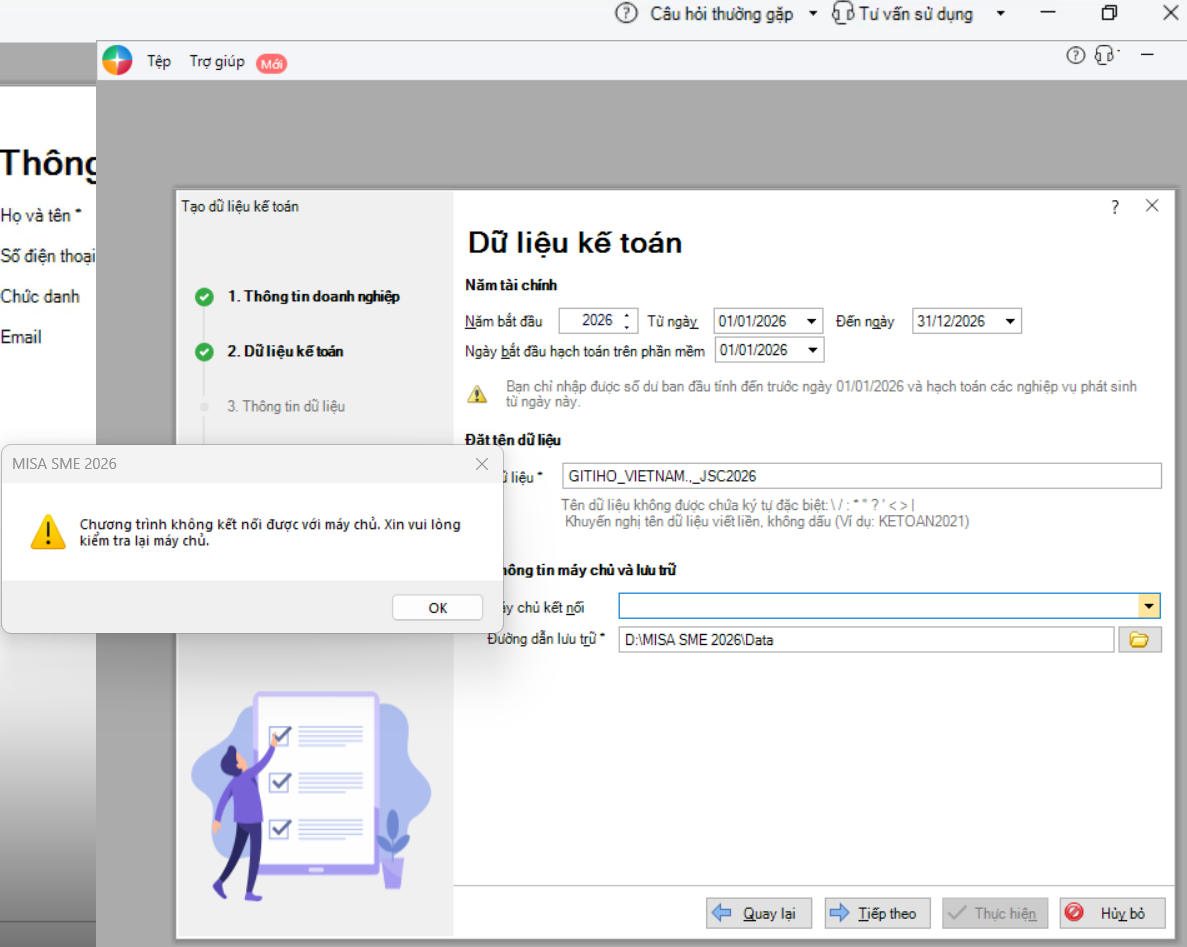Click the question mark in wizard title bar

point(1115,207)
